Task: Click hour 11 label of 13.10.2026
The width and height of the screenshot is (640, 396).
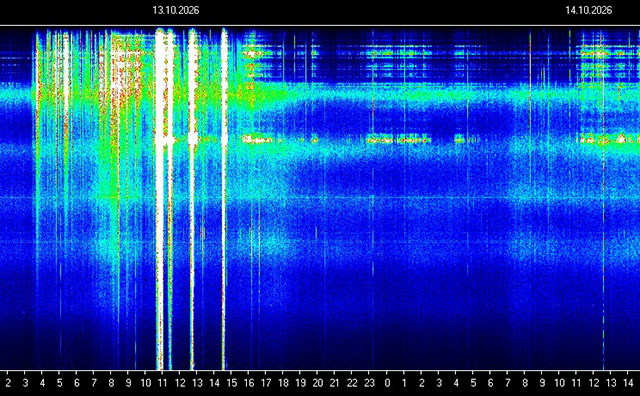Action: pos(163,383)
